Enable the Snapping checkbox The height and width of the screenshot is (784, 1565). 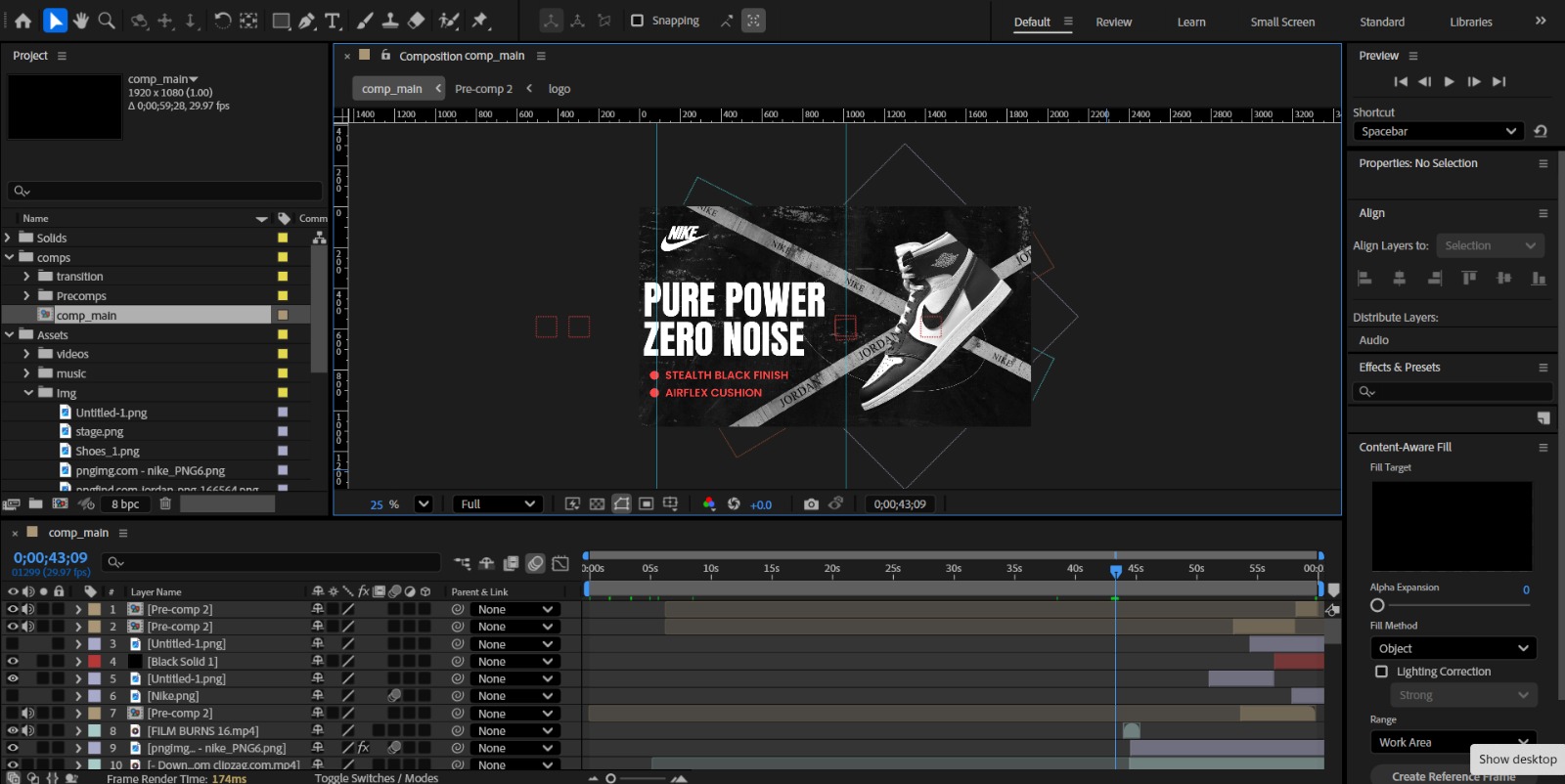638,21
